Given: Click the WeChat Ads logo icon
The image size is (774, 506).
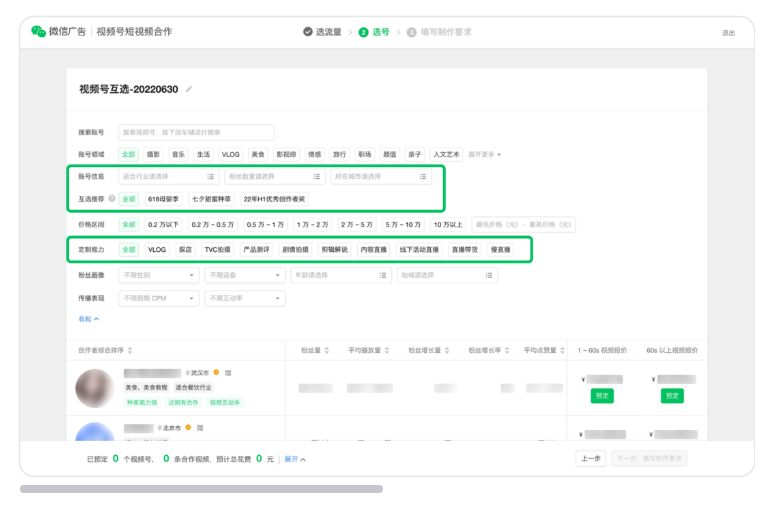Looking at the screenshot, I should point(38,32).
